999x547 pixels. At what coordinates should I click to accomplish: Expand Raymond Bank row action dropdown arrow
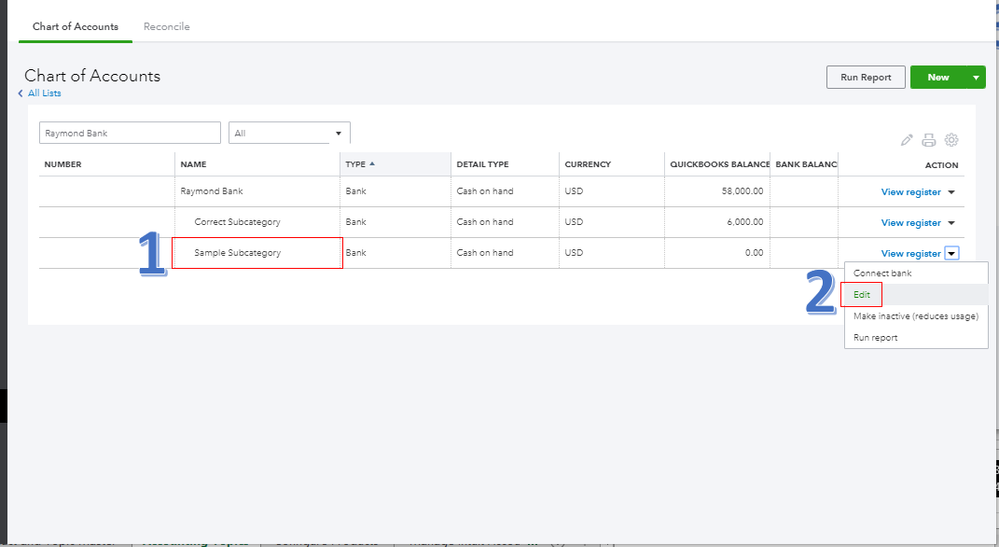[952, 192]
